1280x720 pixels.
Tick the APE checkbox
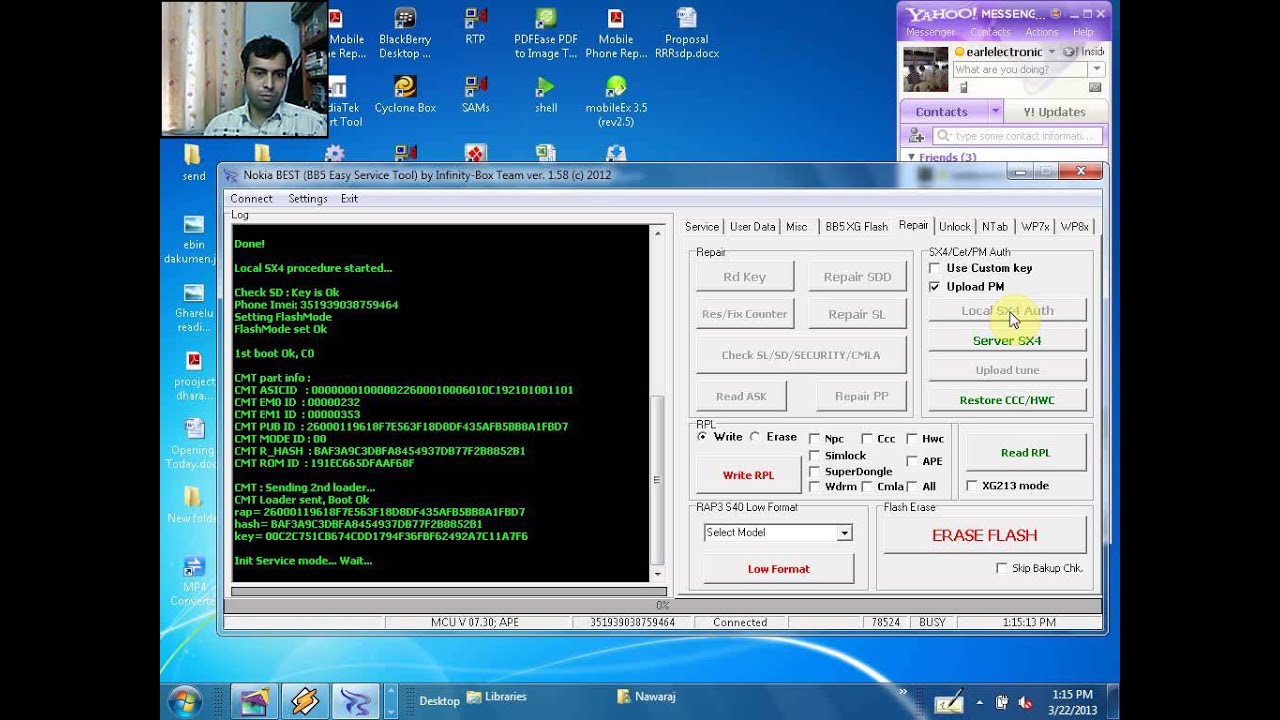click(912, 461)
